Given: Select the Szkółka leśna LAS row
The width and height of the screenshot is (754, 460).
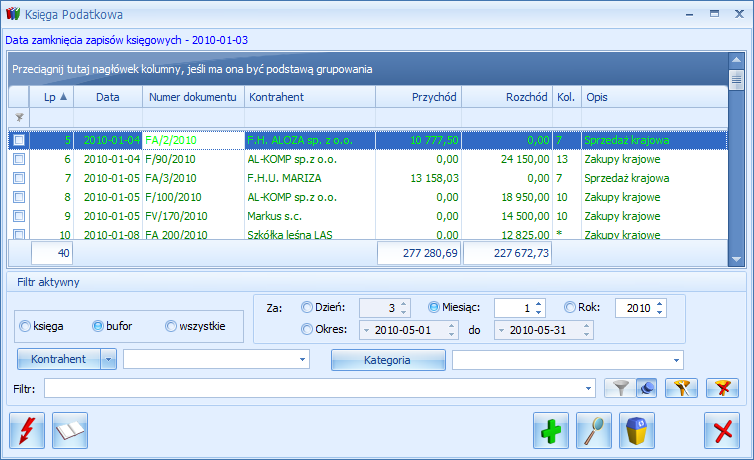Looking at the screenshot, I should point(368,234).
